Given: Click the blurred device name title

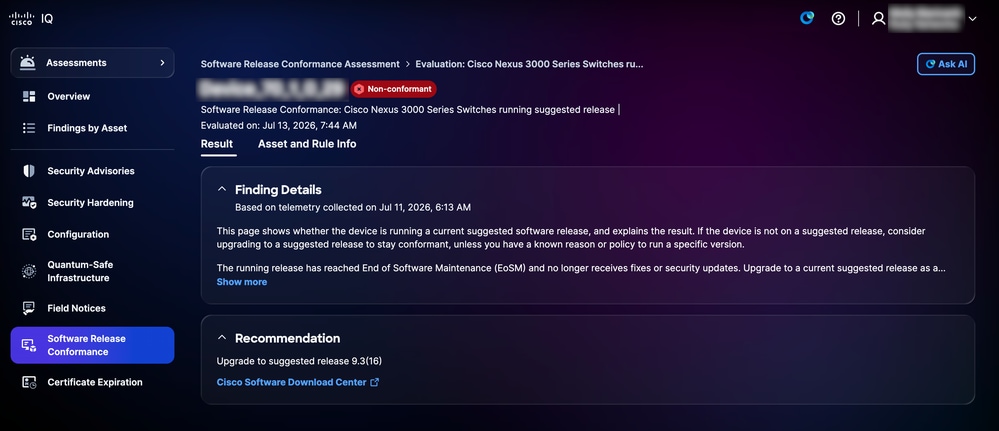Looking at the screenshot, I should click(273, 88).
